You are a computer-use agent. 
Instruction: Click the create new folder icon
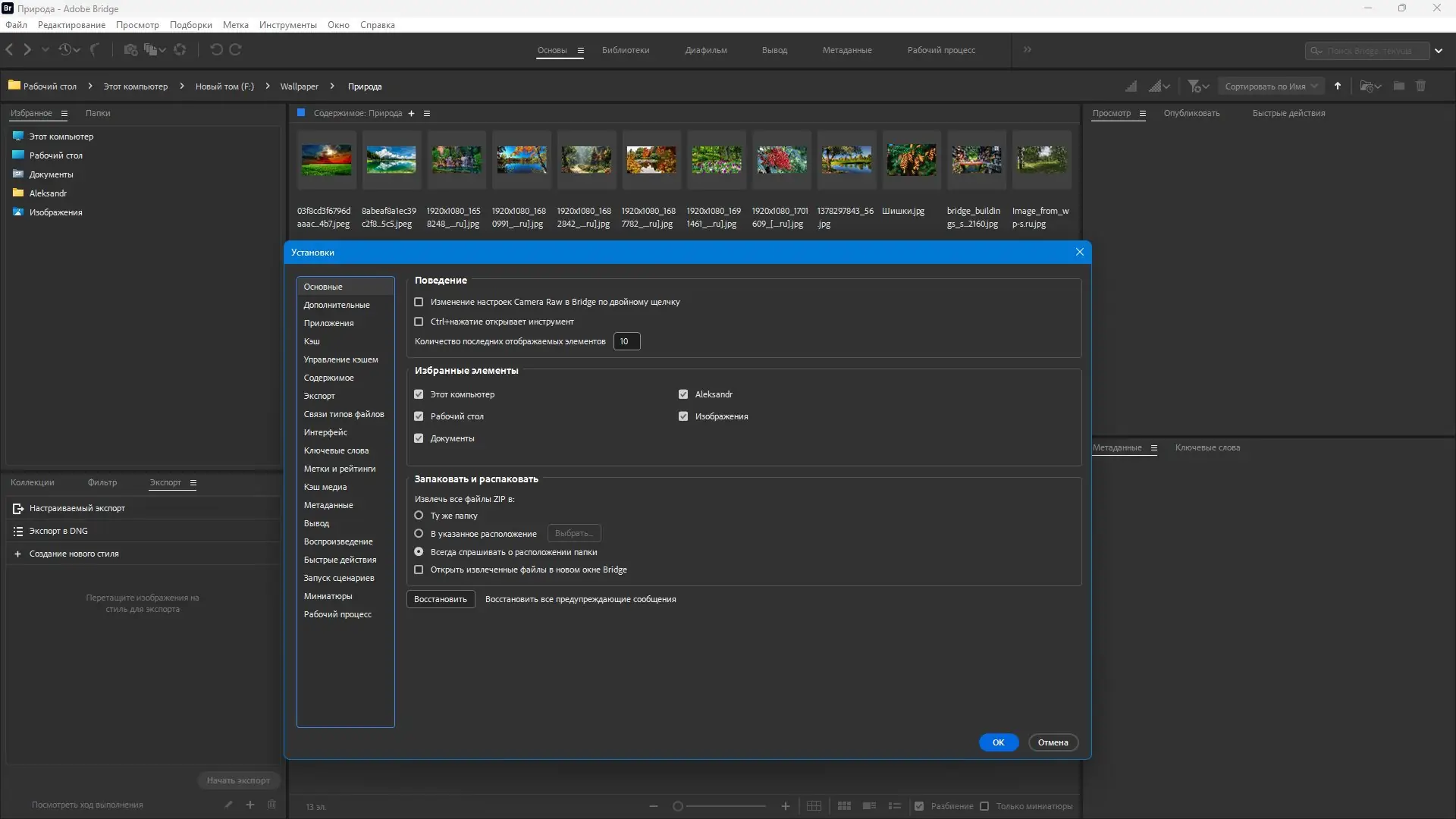click(x=1398, y=86)
